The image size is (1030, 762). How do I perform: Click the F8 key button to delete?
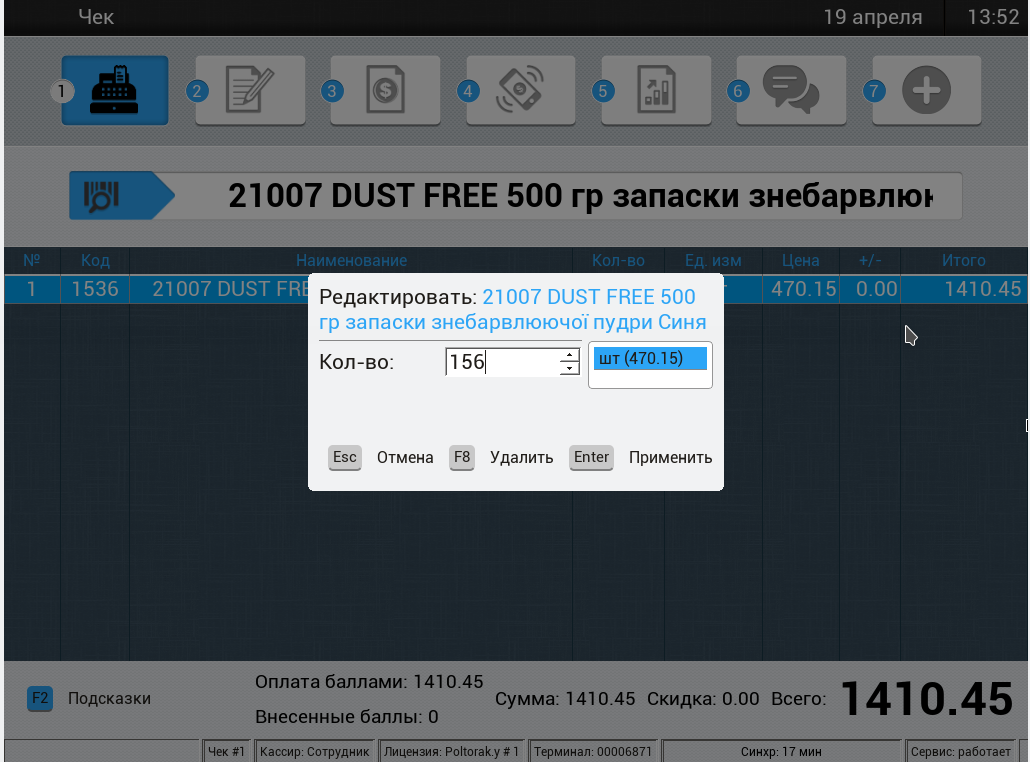point(462,458)
